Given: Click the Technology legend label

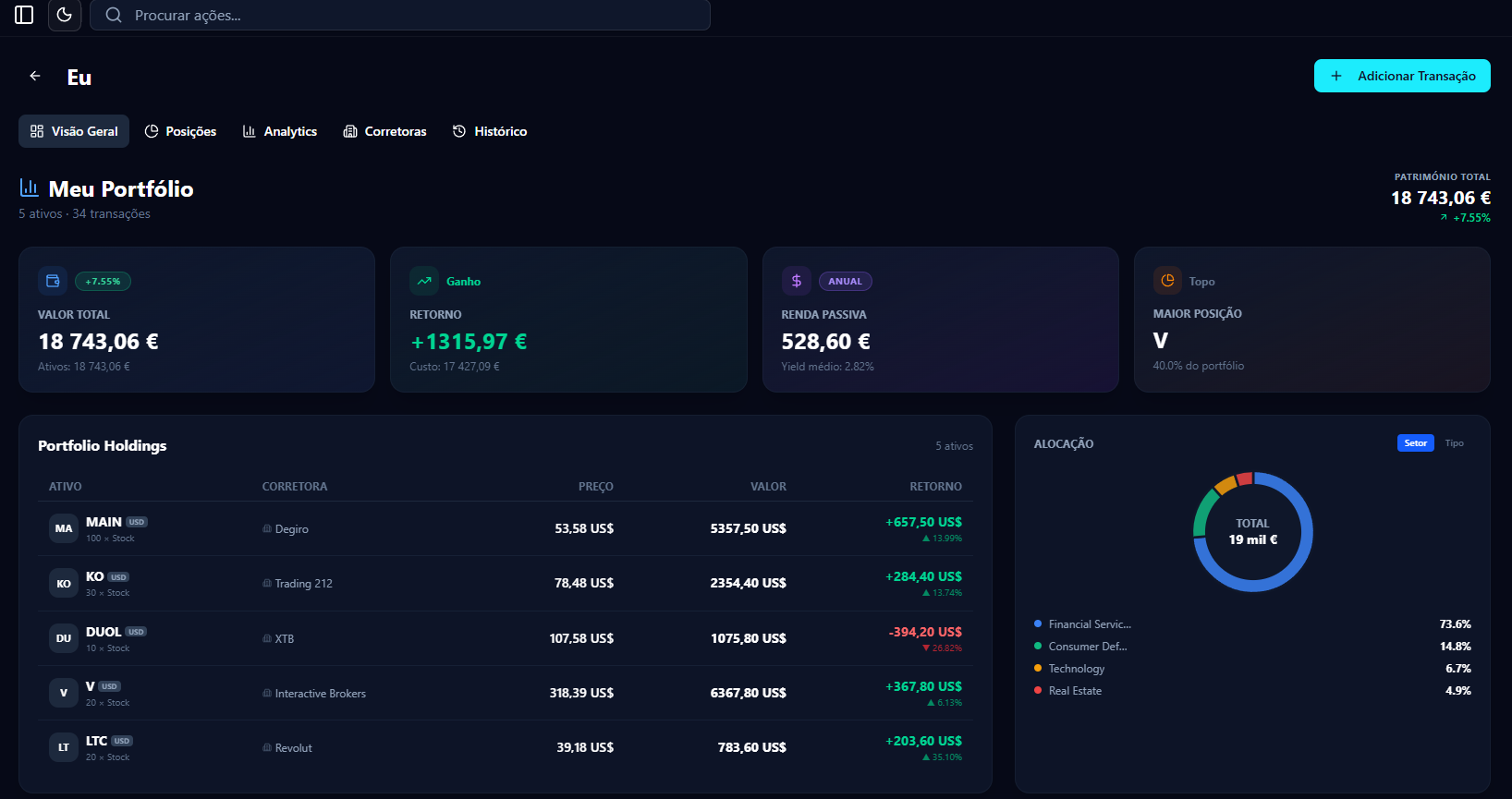Looking at the screenshot, I should click(1077, 669).
